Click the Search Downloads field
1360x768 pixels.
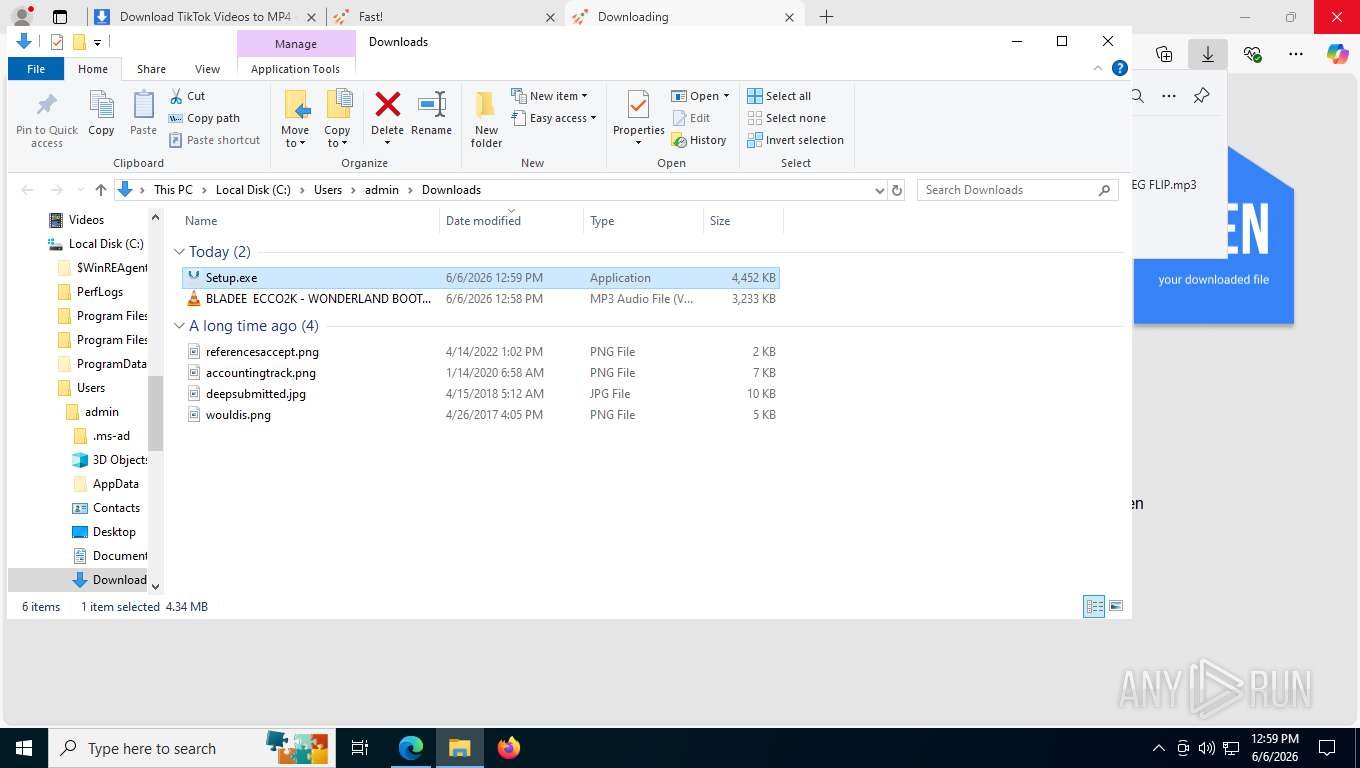[1017, 190]
